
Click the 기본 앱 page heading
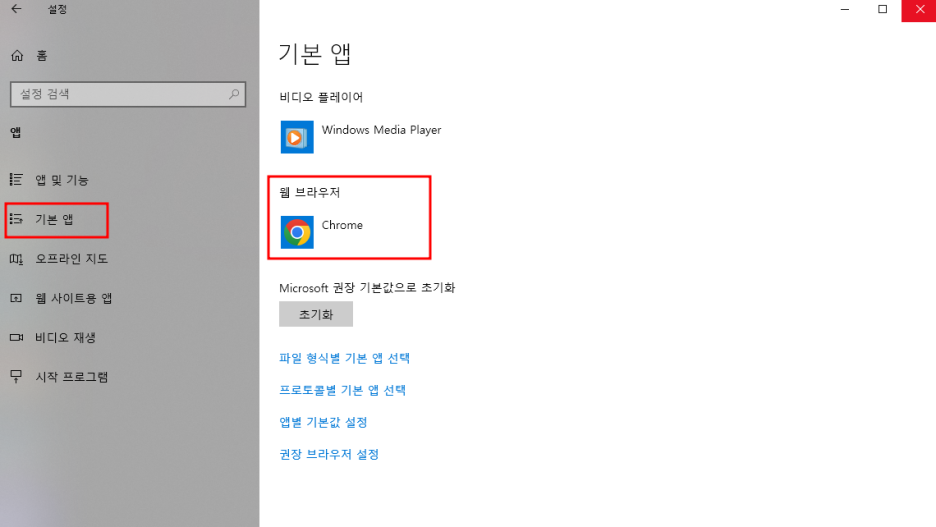point(315,54)
